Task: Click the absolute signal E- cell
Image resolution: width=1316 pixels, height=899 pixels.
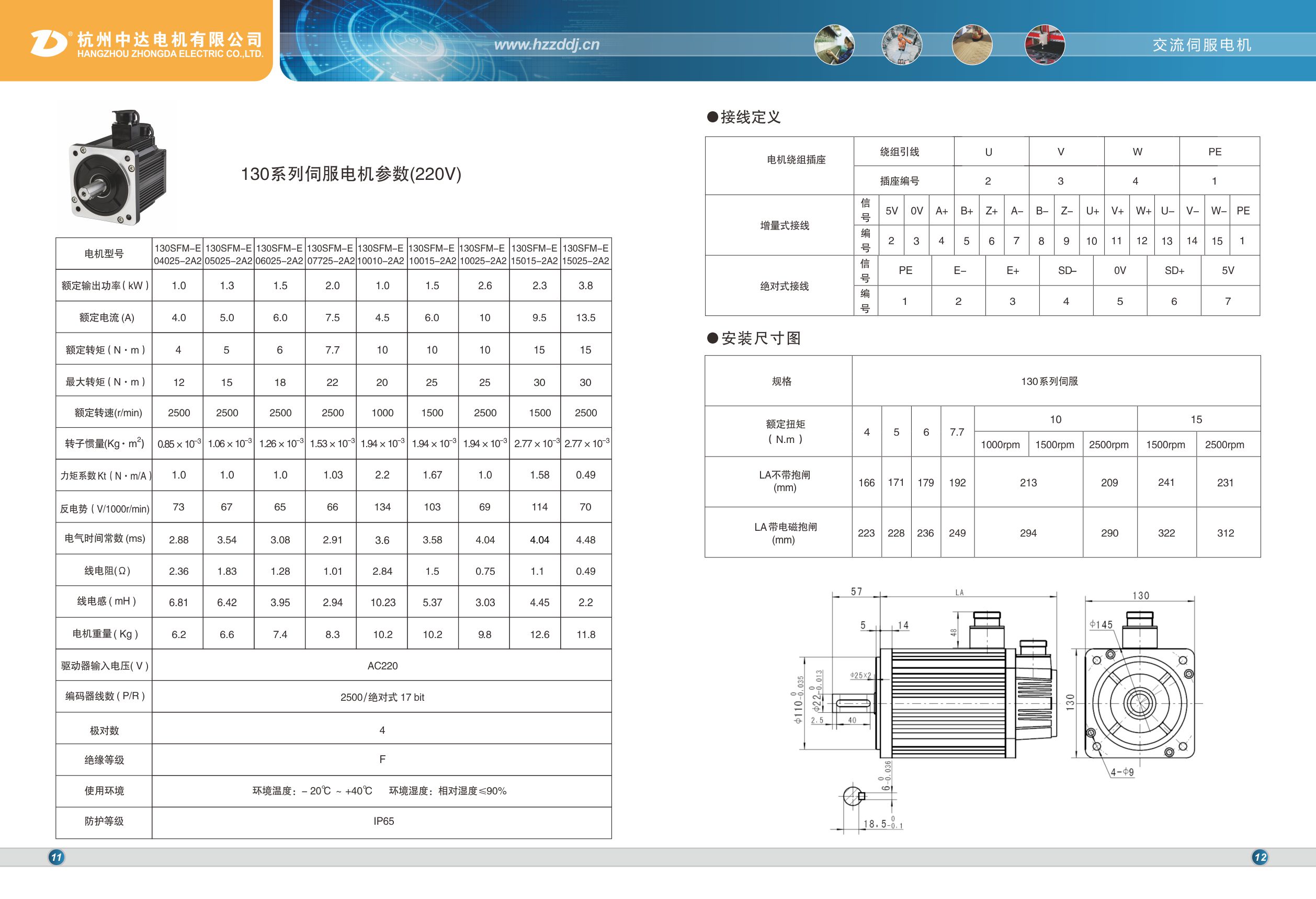Action: pyautogui.click(x=959, y=270)
